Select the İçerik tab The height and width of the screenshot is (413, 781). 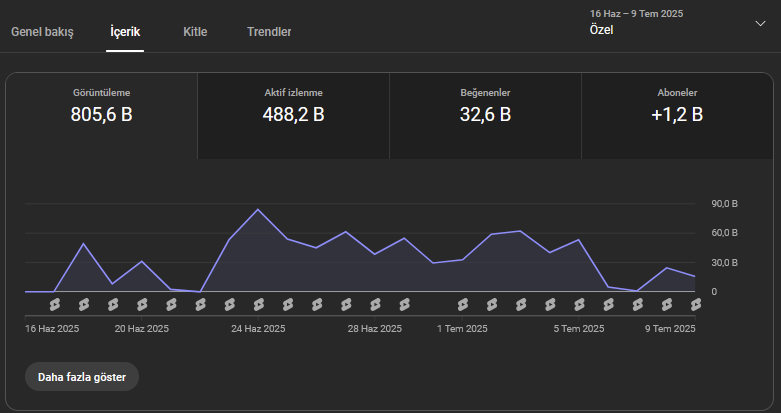(125, 32)
